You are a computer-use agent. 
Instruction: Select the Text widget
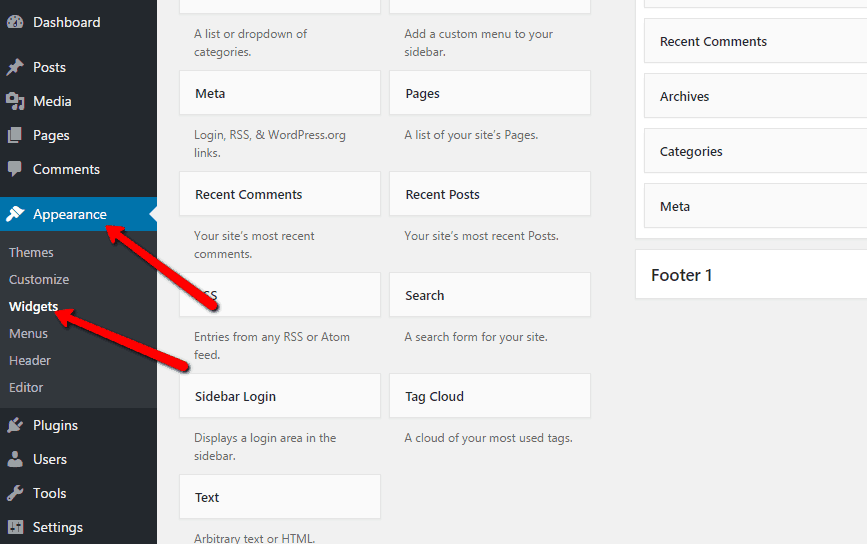(x=280, y=497)
